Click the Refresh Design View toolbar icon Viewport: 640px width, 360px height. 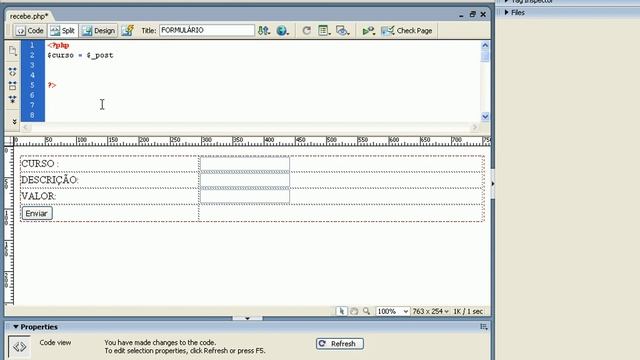[x=307, y=31]
